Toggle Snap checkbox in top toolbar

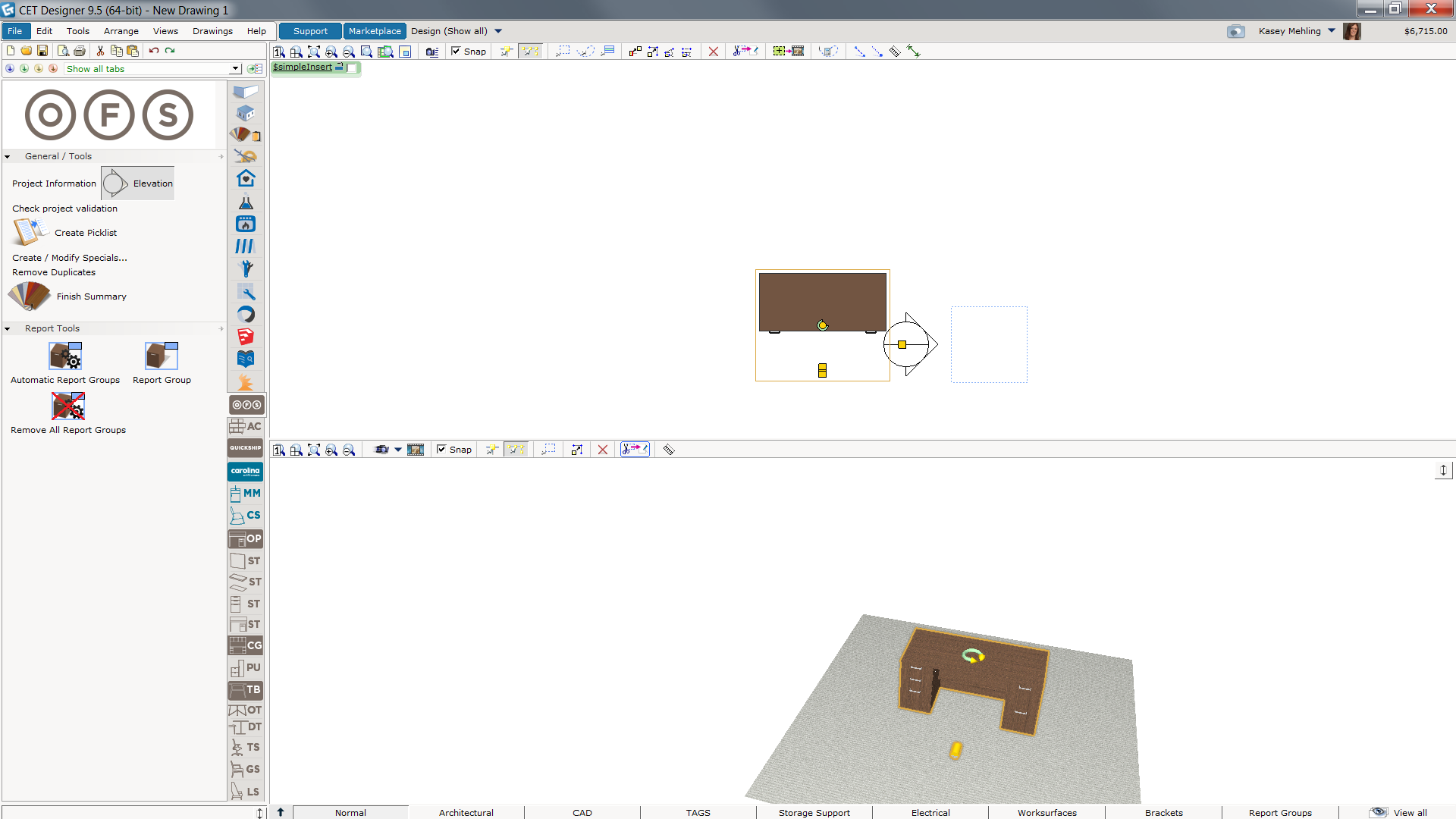[456, 52]
